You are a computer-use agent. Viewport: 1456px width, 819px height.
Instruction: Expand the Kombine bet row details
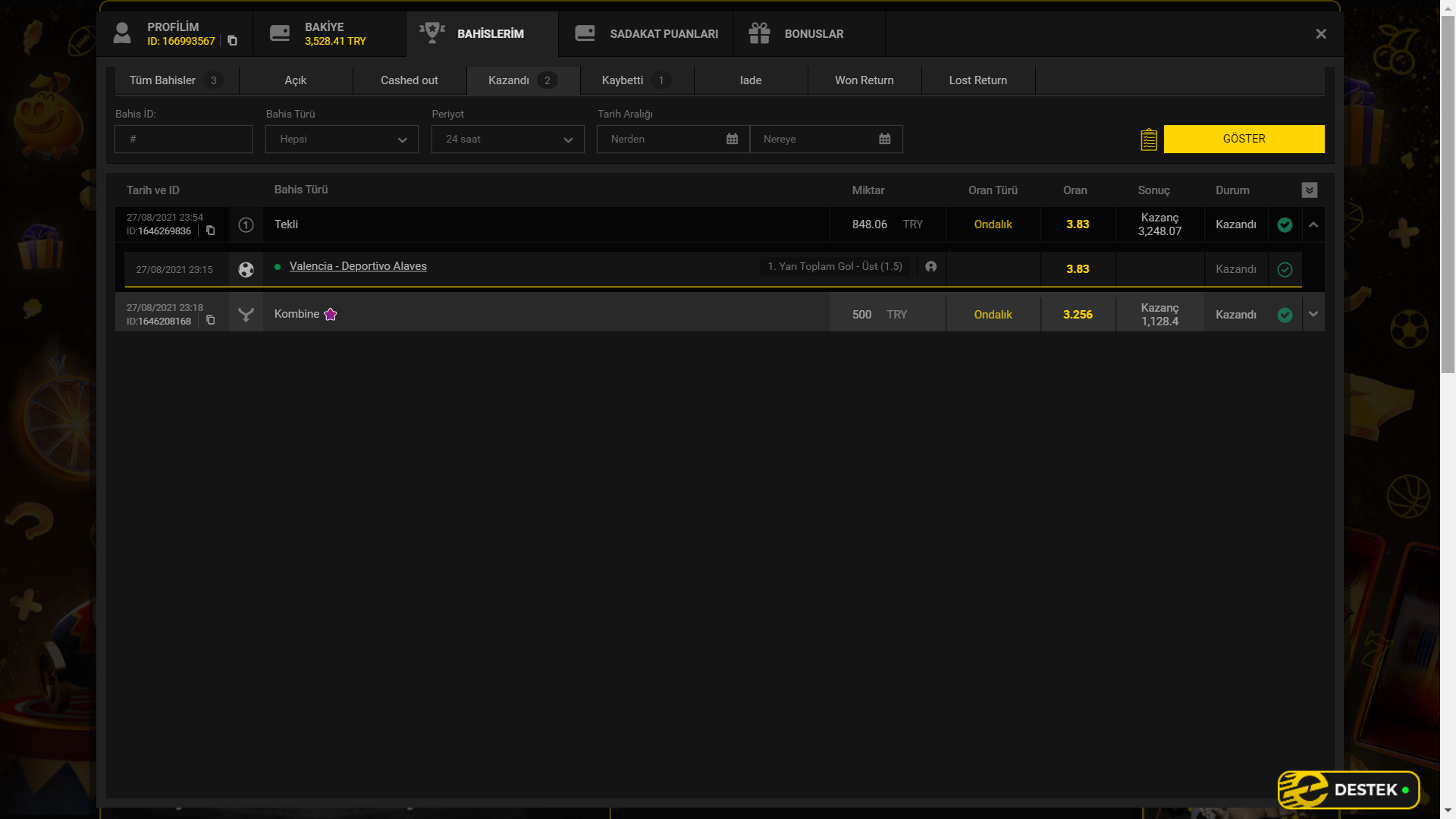point(1313,314)
